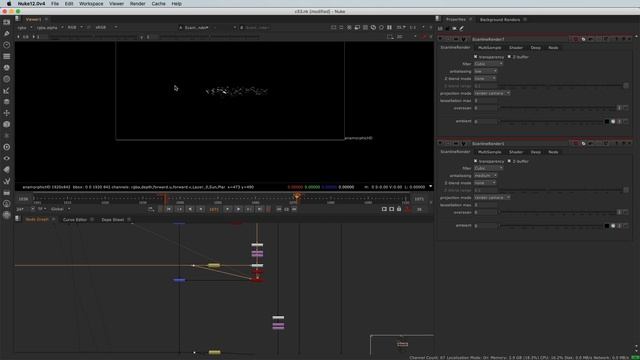Screen dimensions: 640x360
Task: Open Z blend mode dropdown in upper panel
Action: 485,79
